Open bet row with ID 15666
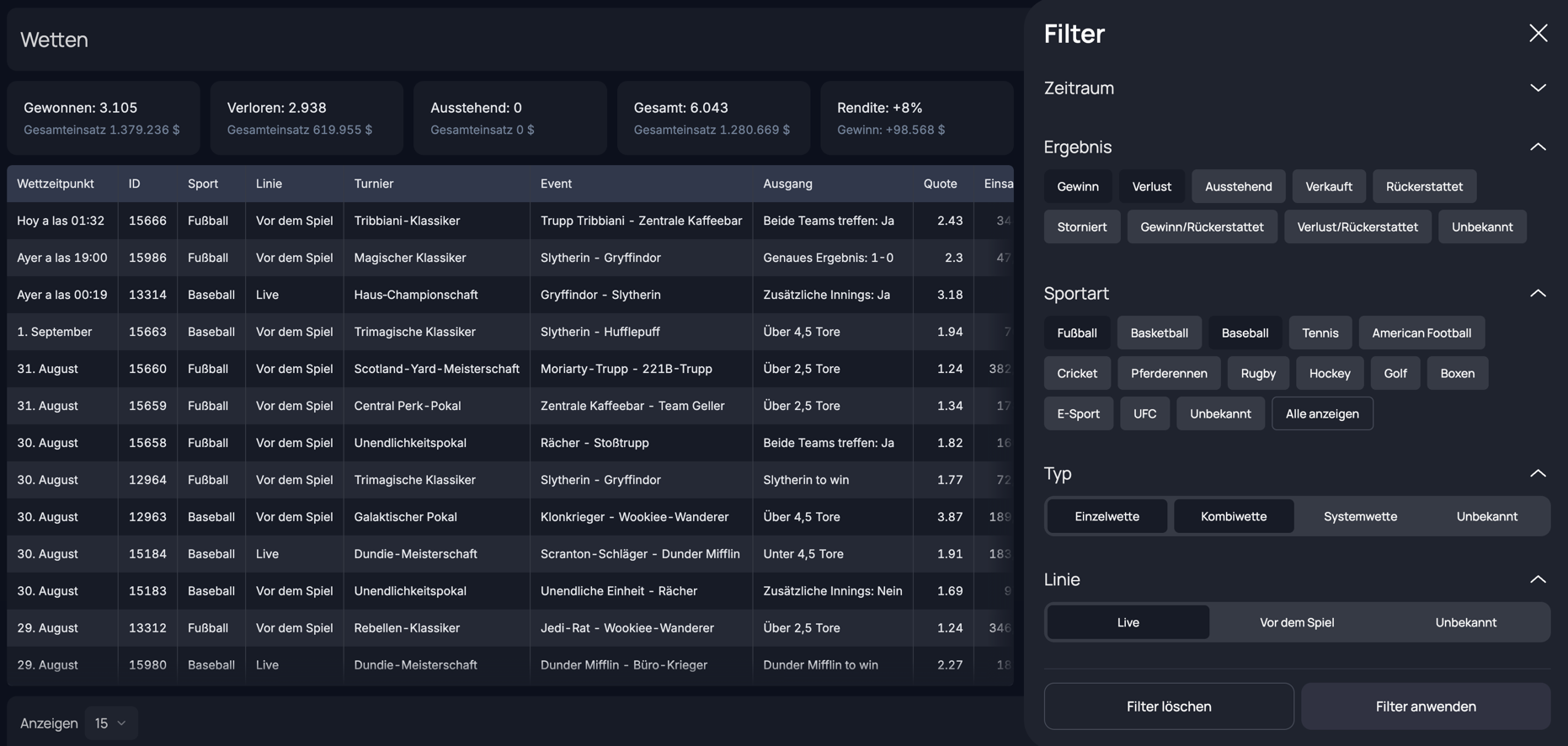1568x746 pixels. click(147, 221)
